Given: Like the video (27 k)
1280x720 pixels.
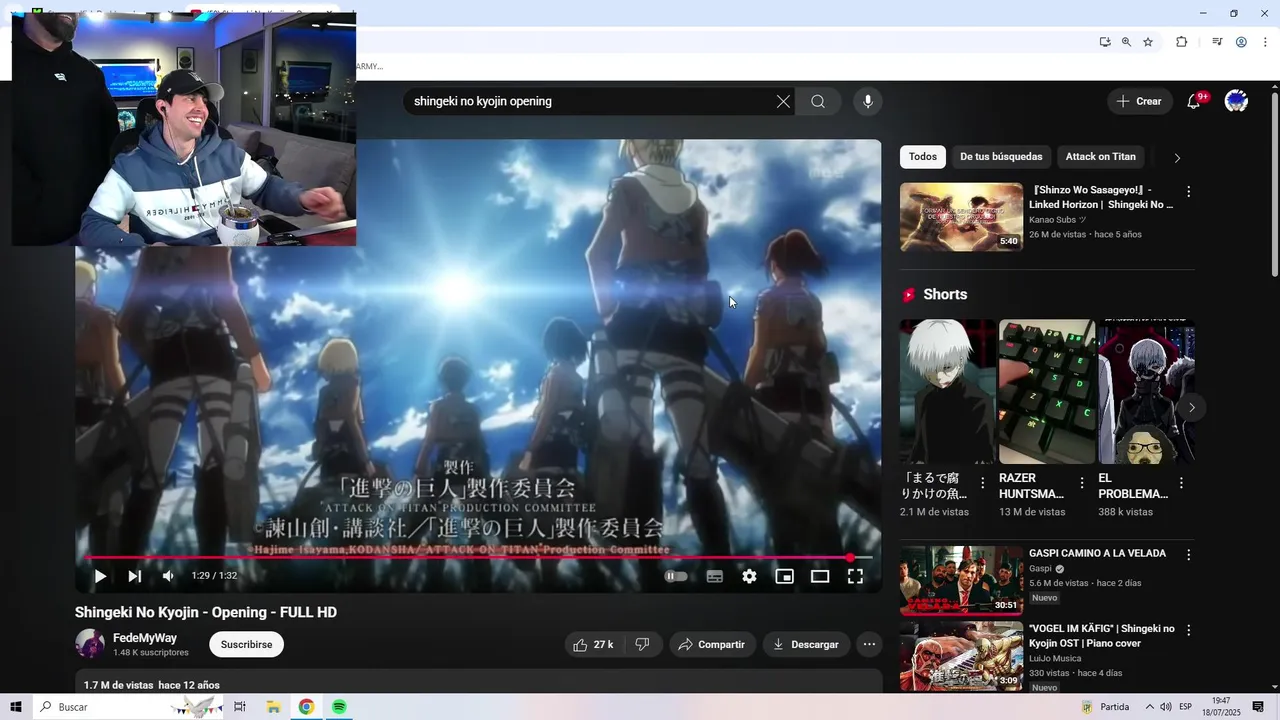Looking at the screenshot, I should 593,645.
